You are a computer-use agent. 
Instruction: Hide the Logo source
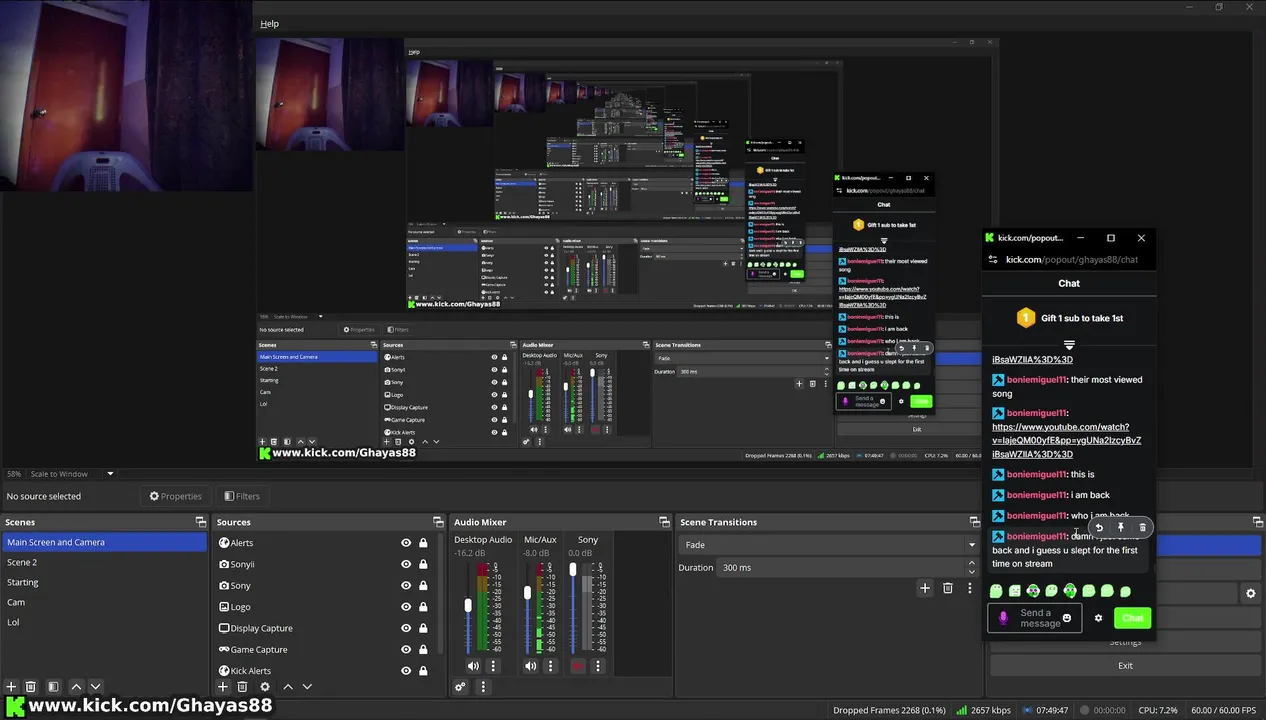coord(406,607)
